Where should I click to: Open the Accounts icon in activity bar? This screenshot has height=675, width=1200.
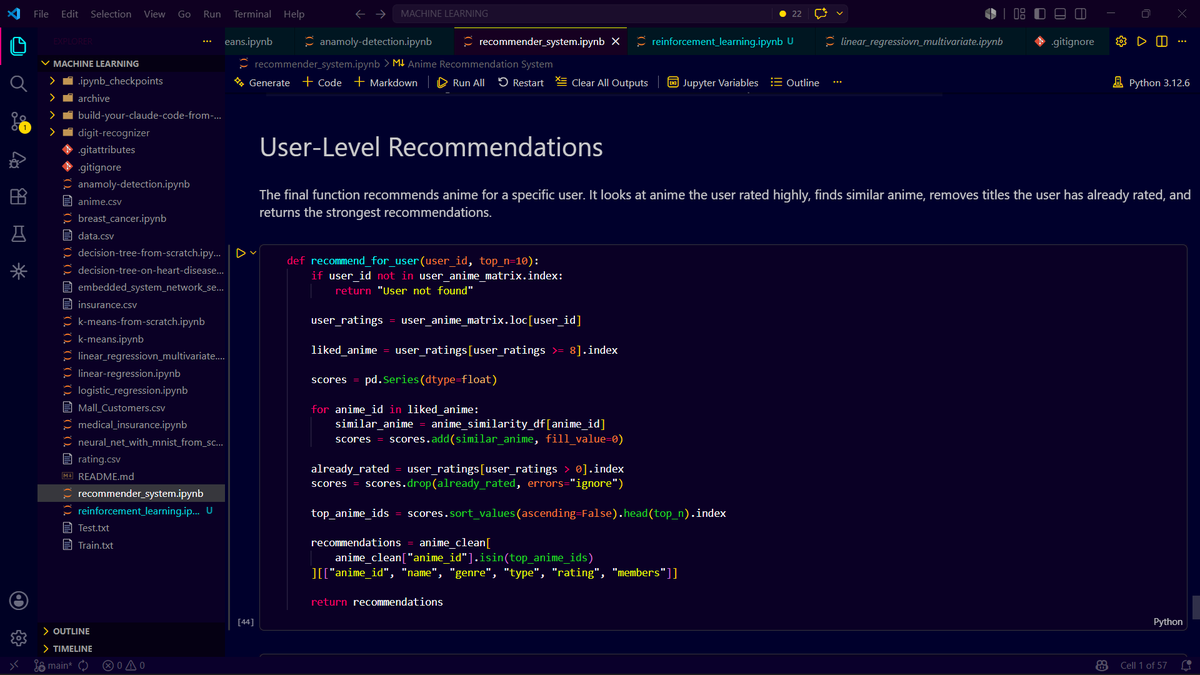tap(18, 600)
